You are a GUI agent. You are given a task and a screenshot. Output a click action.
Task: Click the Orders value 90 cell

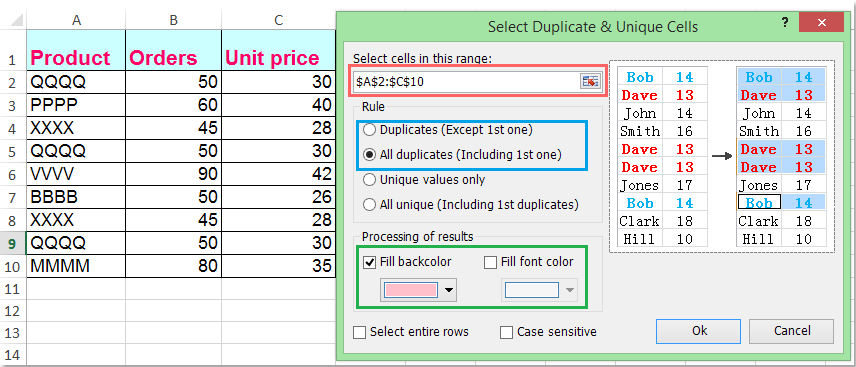(x=174, y=174)
